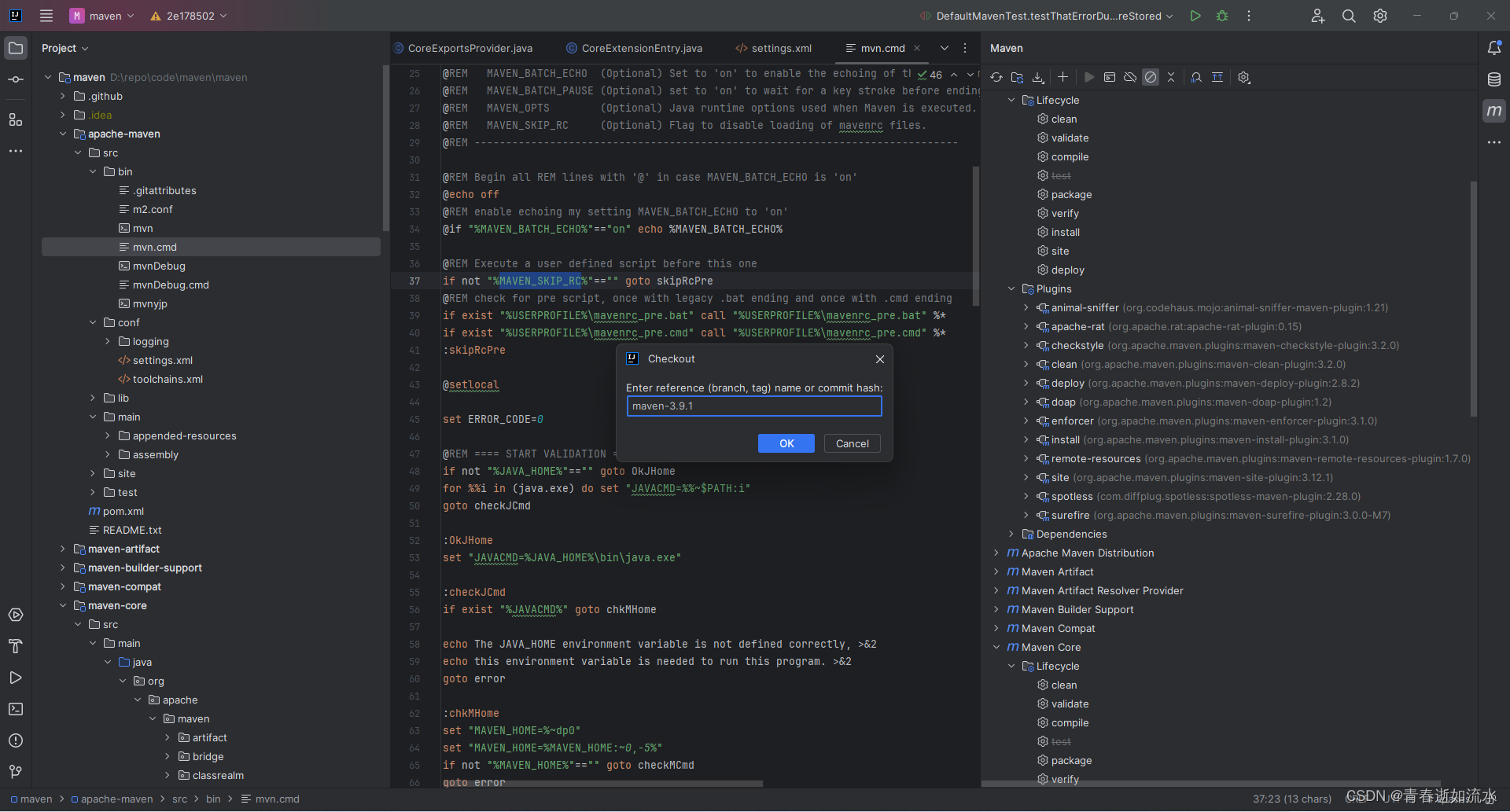The width and height of the screenshot is (1510, 812).
Task: Click Execute Maven Goal icon
Action: (x=1110, y=77)
